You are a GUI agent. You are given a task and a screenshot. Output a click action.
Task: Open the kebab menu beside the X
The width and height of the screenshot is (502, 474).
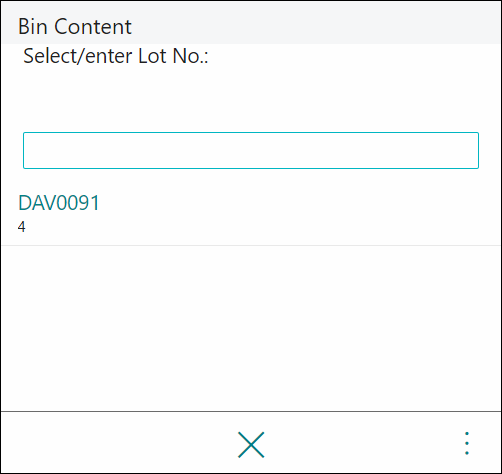(467, 443)
